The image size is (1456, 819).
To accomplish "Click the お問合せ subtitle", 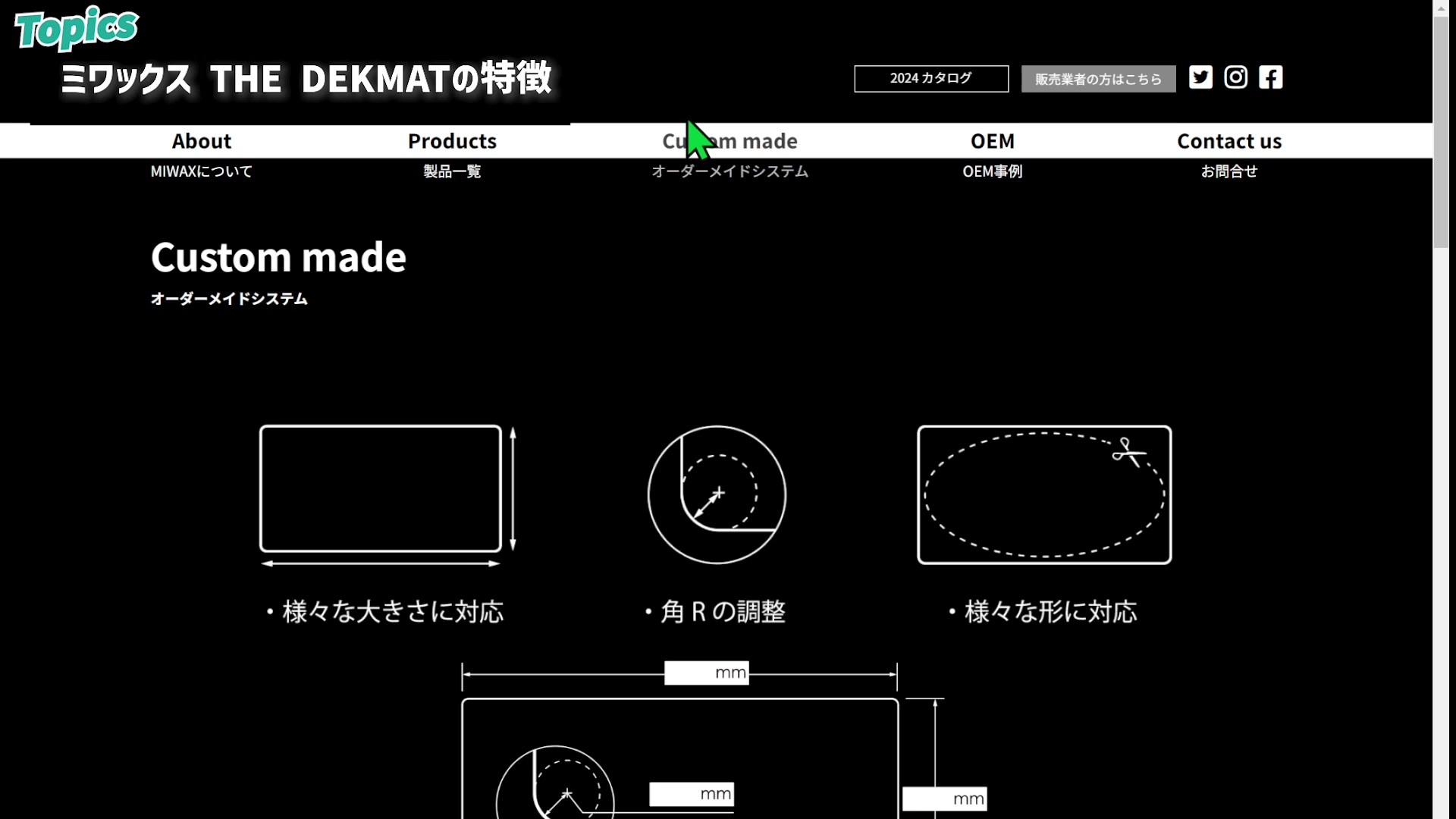I will (1229, 171).
